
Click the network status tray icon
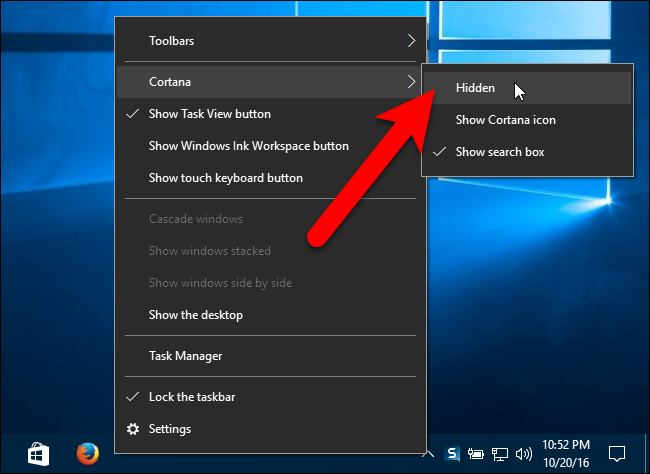(499, 454)
